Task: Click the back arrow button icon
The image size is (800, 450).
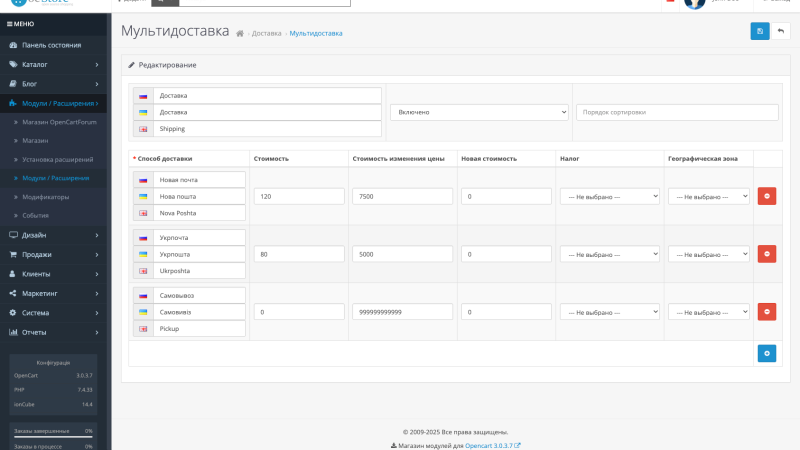Action: pos(781,31)
